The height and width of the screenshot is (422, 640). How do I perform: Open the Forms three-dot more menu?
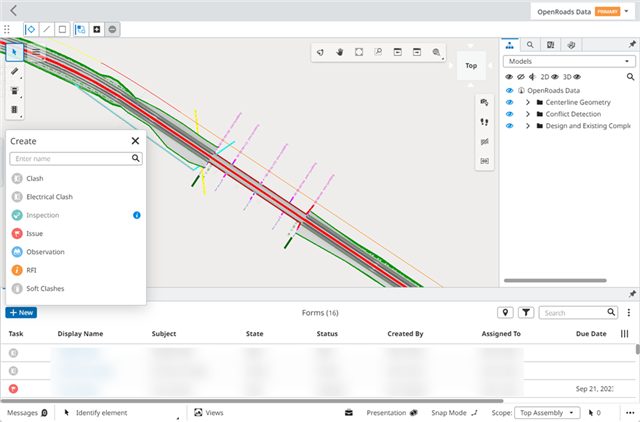click(x=629, y=313)
